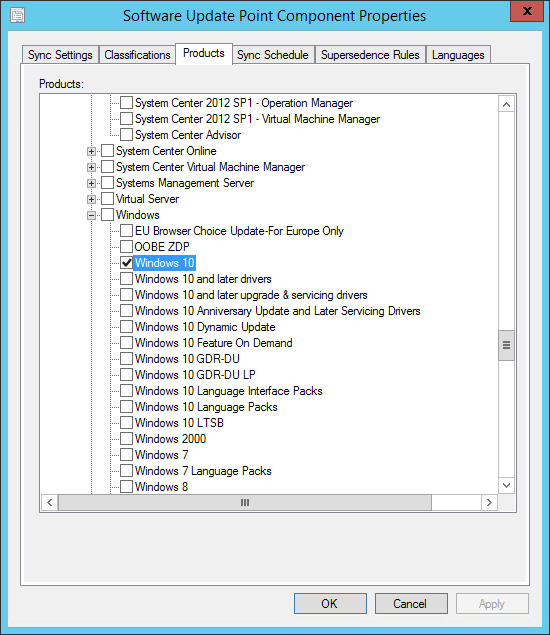Screen dimensions: 550x635
Task: Tick the top-level Windows checkbox
Action: coord(107,215)
